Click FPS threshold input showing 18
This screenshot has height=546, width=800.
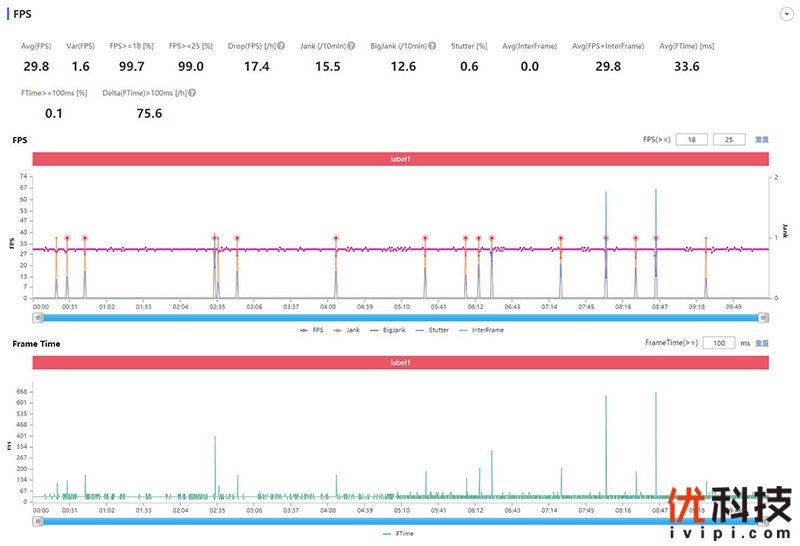coord(692,140)
